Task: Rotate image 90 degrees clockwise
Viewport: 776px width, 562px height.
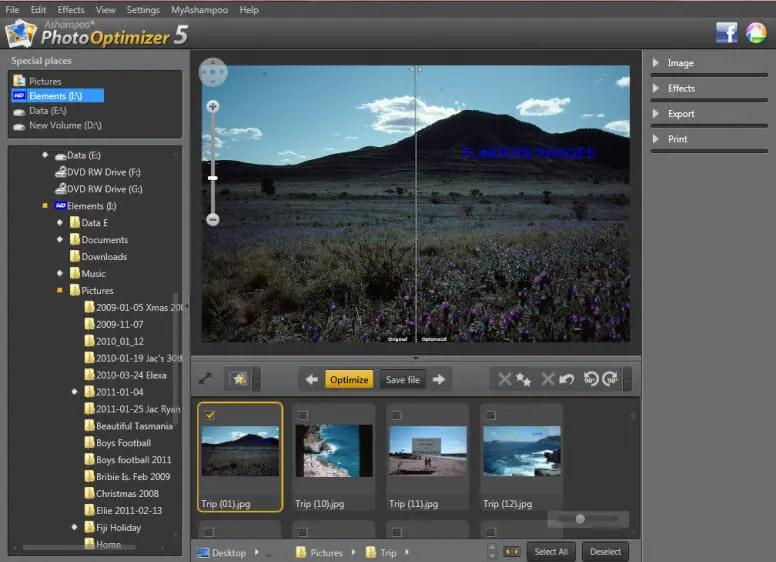Action: 610,379
